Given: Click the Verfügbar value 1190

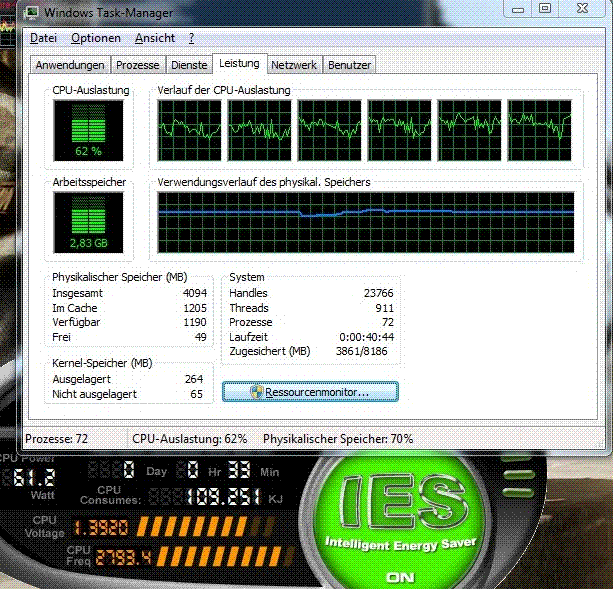Looking at the screenshot, I should (x=195, y=322).
